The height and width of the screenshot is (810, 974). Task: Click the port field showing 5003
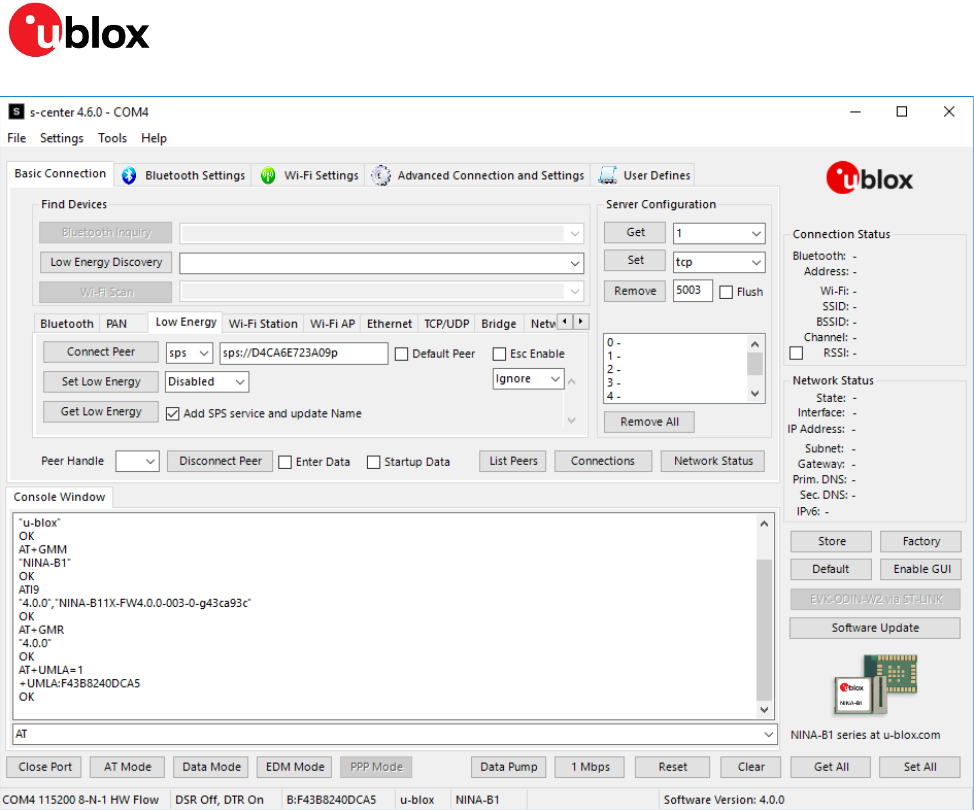point(693,291)
